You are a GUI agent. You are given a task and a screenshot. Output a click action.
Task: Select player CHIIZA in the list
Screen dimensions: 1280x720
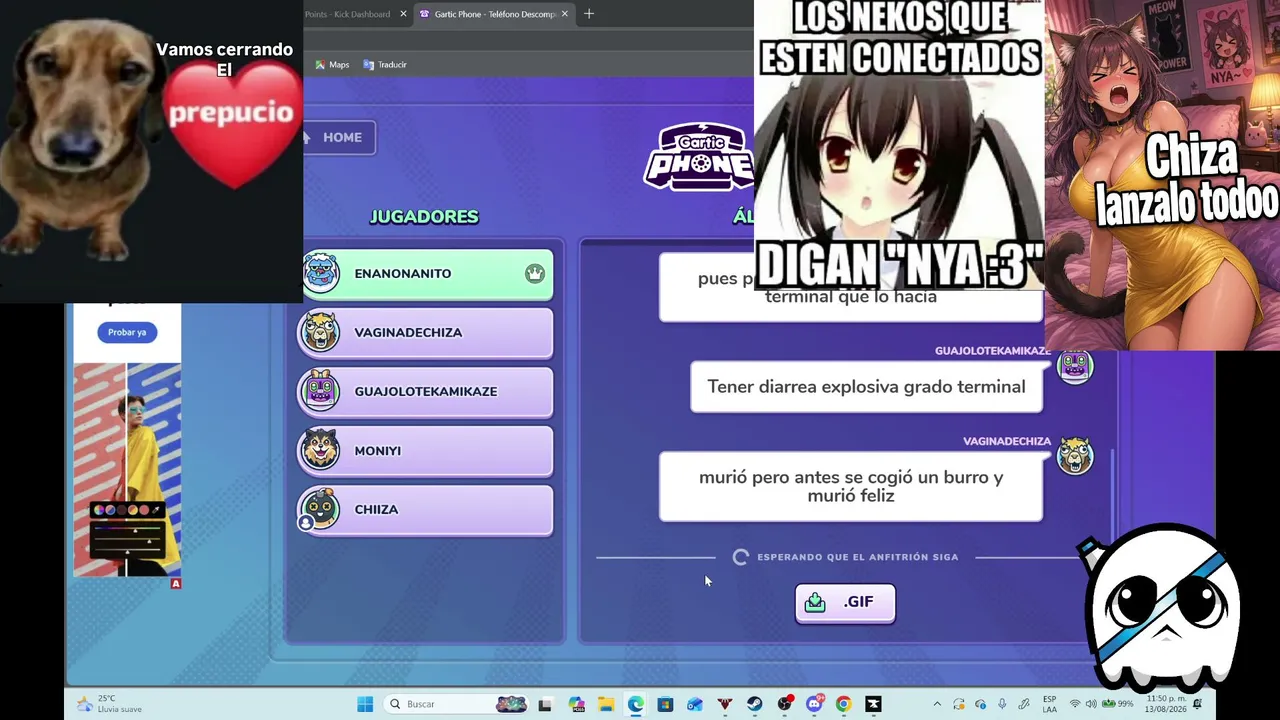coord(426,510)
